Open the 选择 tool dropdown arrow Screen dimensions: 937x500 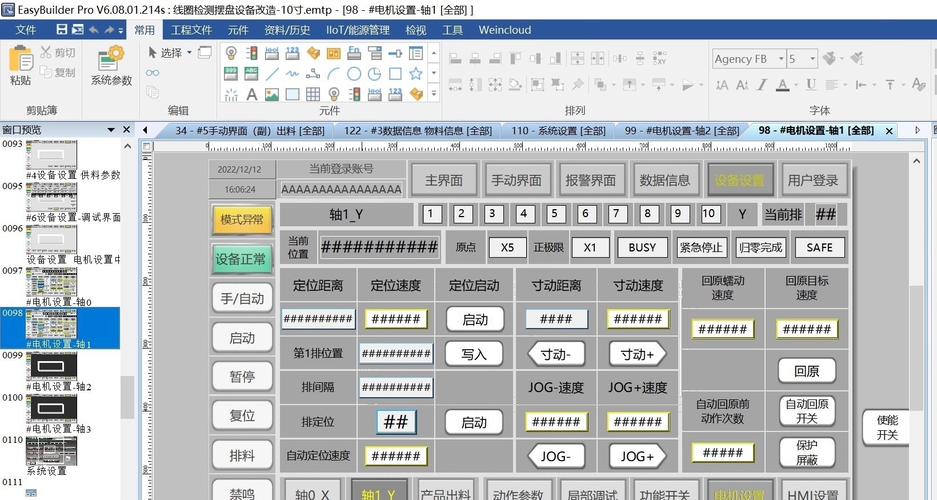tap(189, 53)
